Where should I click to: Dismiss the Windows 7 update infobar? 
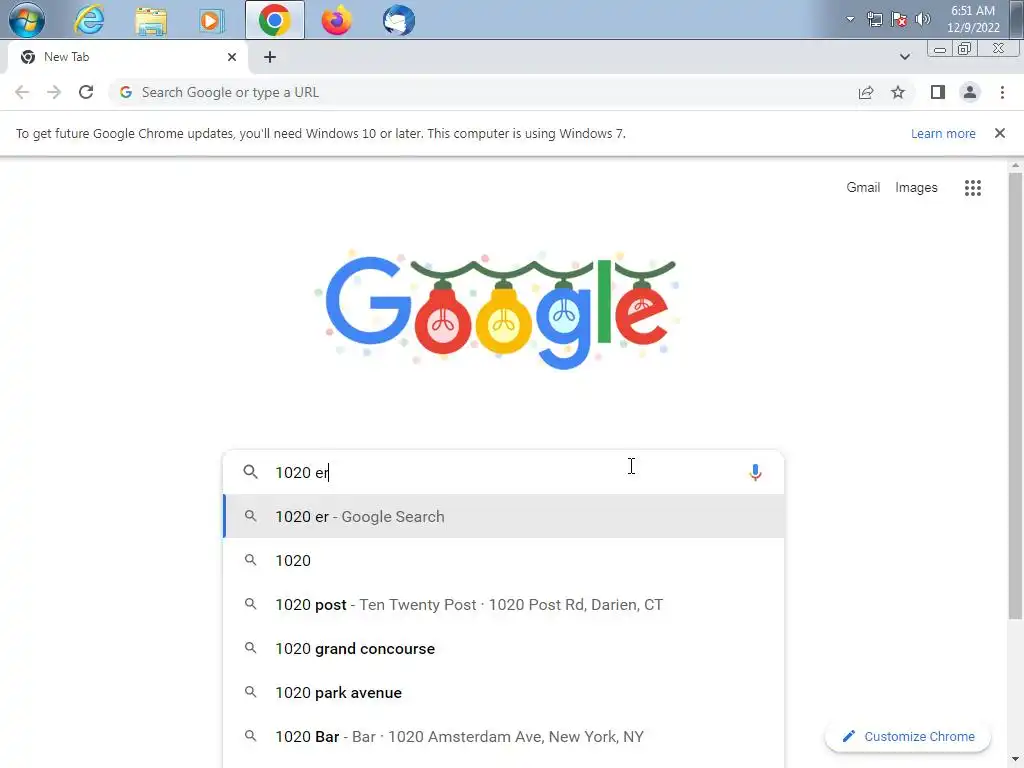click(999, 133)
